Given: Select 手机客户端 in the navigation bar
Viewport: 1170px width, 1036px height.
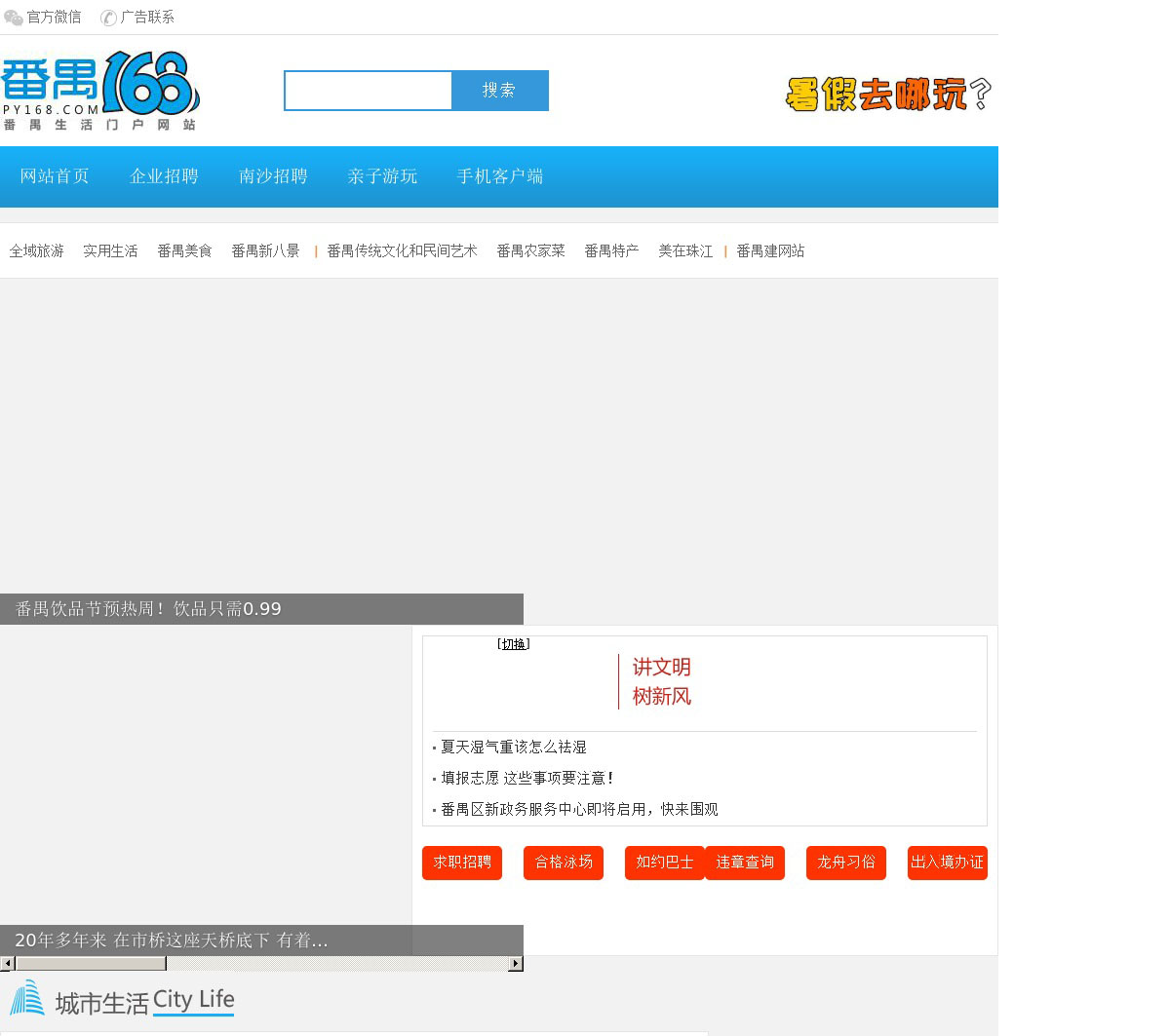Looking at the screenshot, I should click(x=500, y=176).
